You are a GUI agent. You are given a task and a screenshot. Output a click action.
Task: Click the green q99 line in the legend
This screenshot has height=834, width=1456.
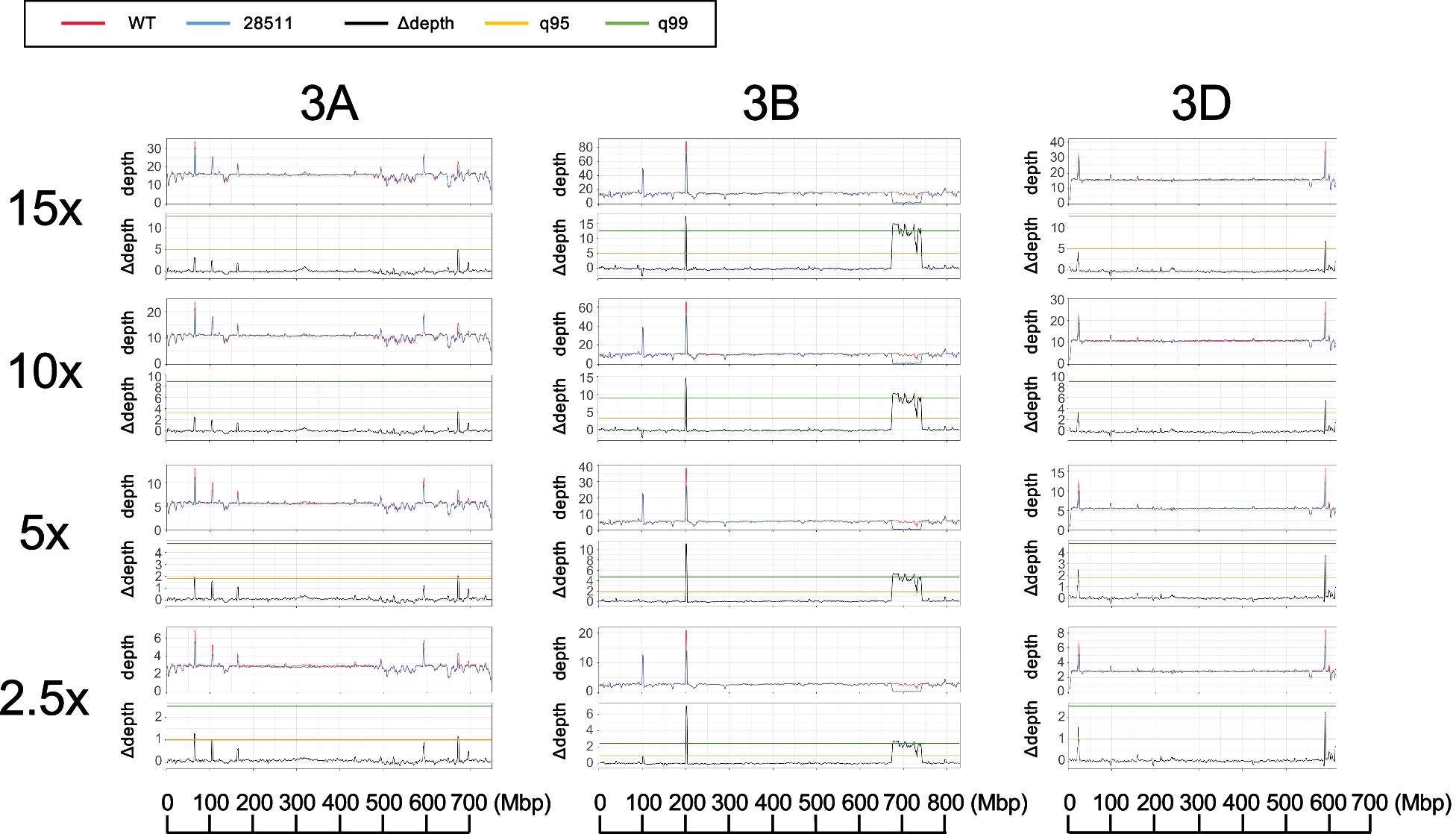627,24
